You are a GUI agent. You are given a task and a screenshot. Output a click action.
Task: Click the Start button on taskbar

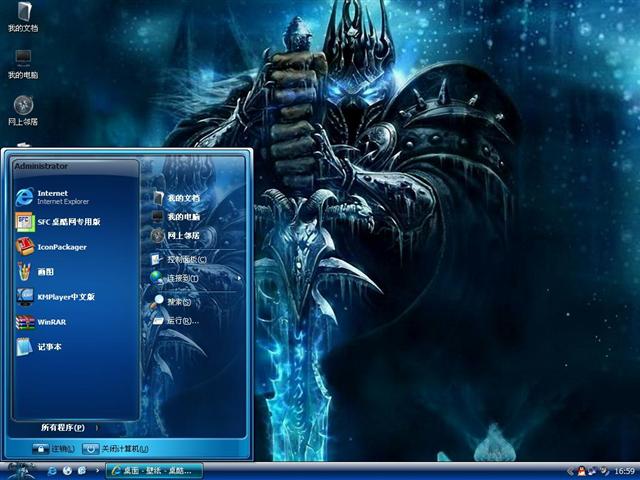click(x=20, y=471)
